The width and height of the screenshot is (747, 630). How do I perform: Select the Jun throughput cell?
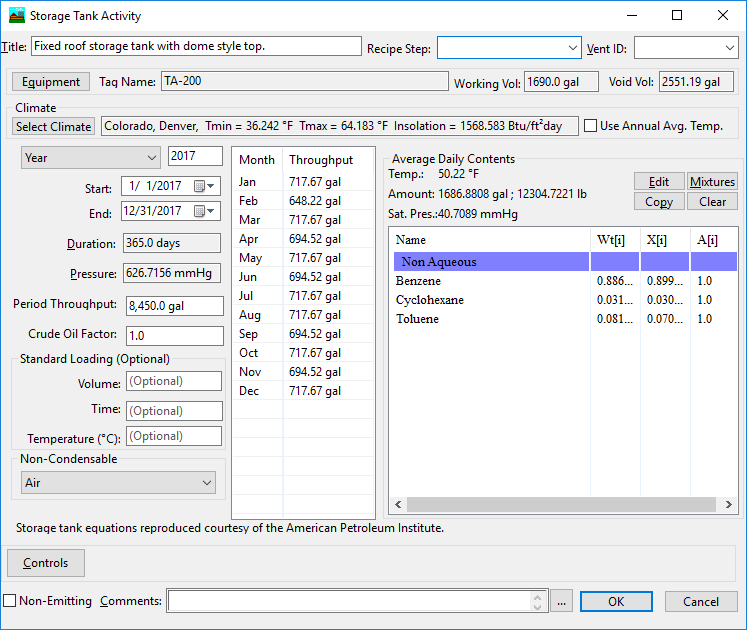(x=328, y=277)
